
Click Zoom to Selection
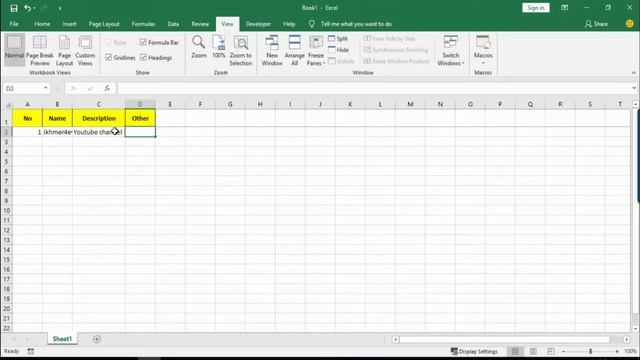(x=240, y=50)
